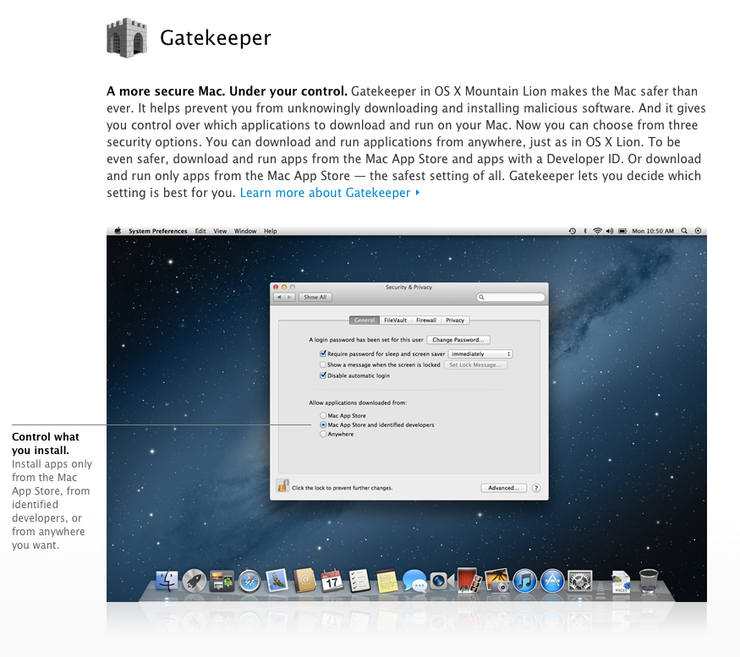740x657 pixels.
Task: Click the Bluetooth menu bar icon
Action: pos(585,231)
